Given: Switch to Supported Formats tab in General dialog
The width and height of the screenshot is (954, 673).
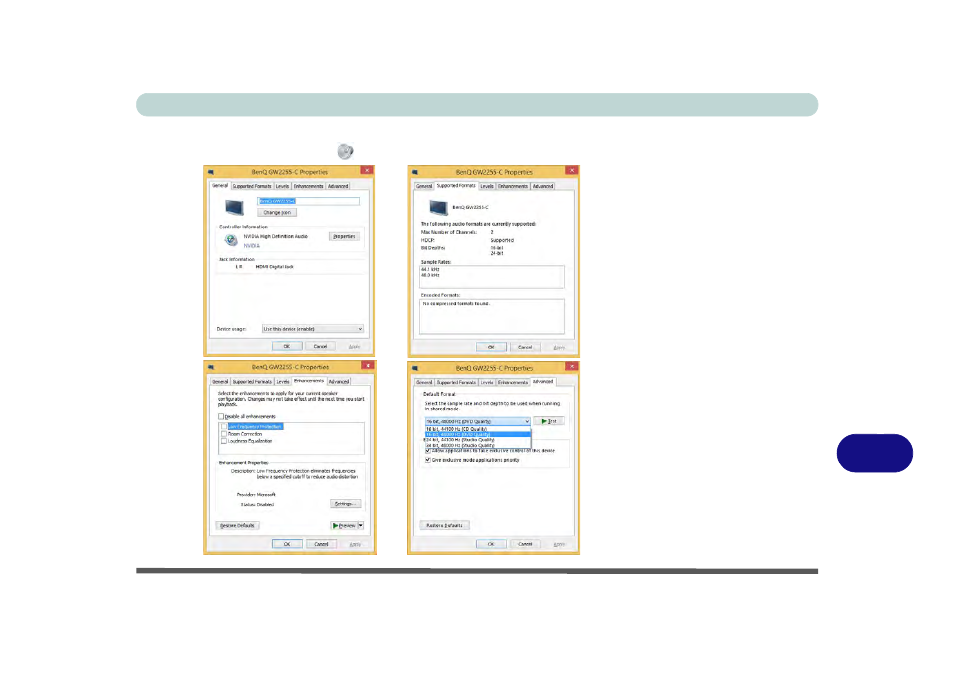Looking at the screenshot, I should (x=252, y=186).
